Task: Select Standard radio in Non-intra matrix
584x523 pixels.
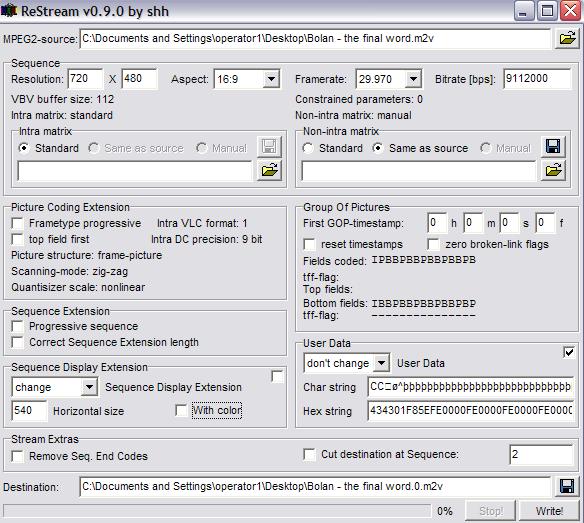Action: point(308,148)
